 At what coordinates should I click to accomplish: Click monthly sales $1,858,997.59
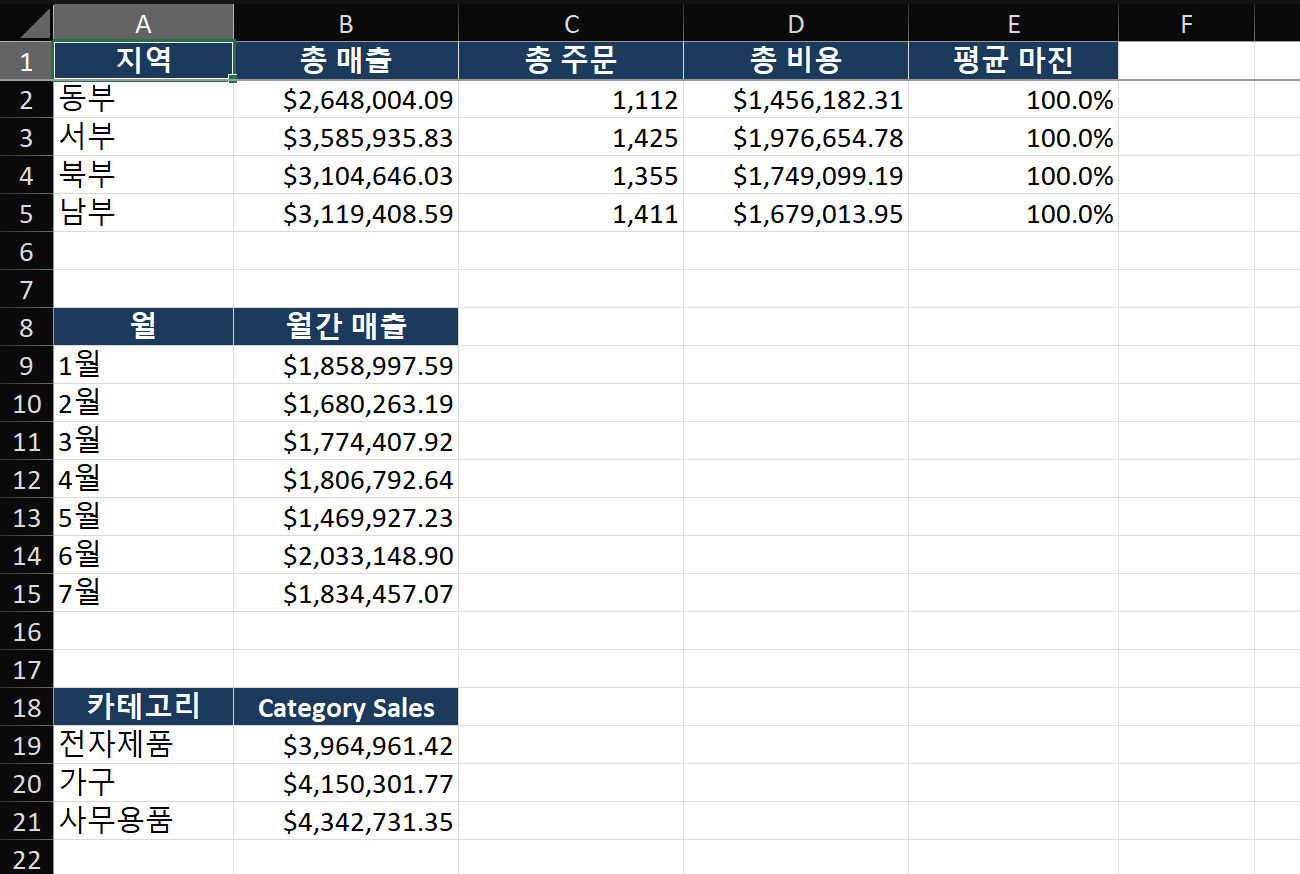pos(346,365)
